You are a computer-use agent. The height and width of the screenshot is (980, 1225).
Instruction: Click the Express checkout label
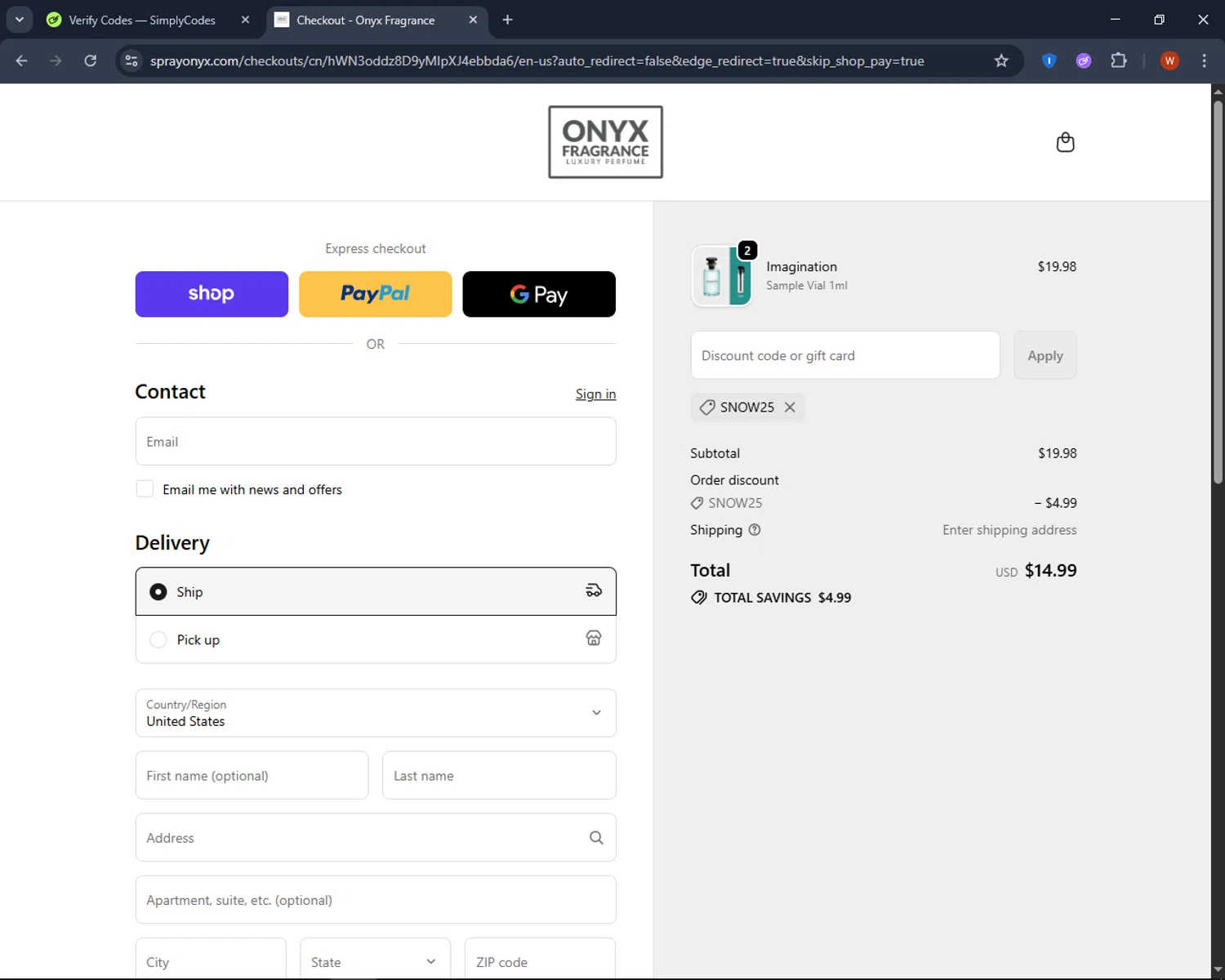pyautogui.click(x=376, y=248)
